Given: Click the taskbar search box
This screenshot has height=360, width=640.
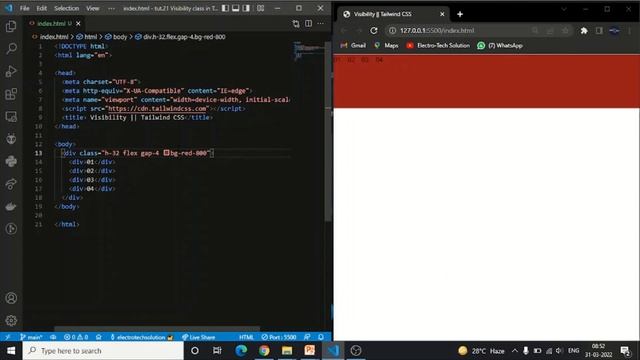Looking at the screenshot, I should click(x=103, y=351).
